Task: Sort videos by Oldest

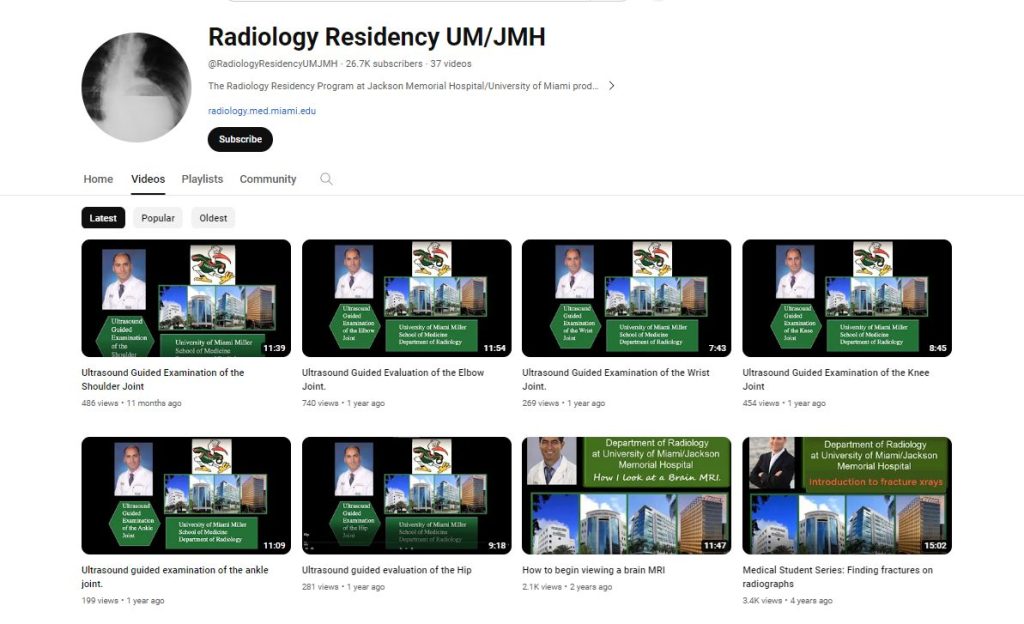Action: [x=213, y=218]
